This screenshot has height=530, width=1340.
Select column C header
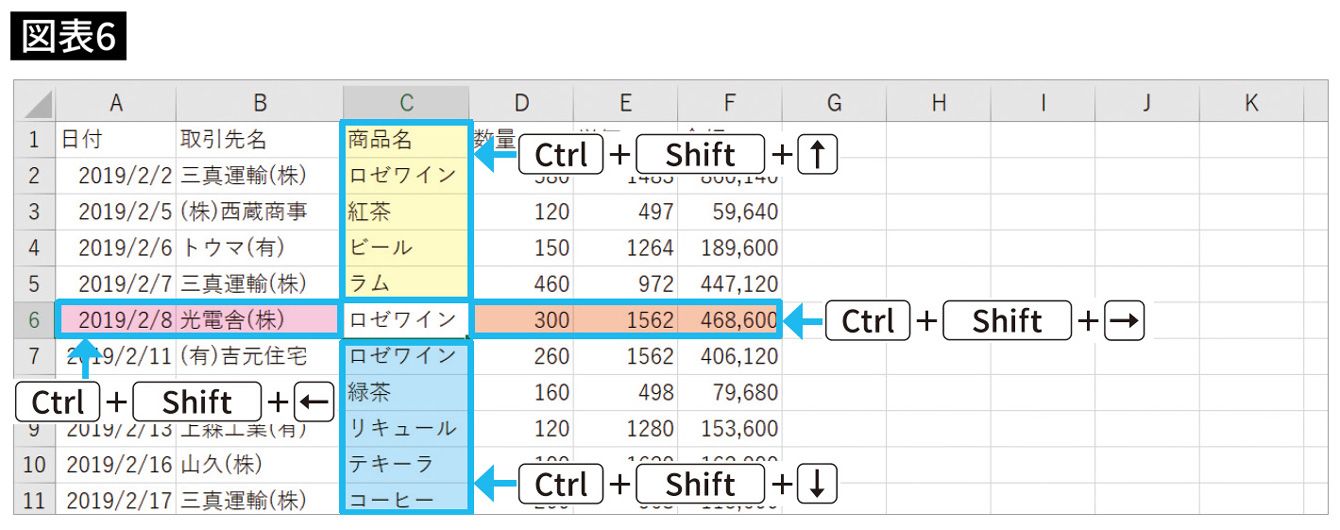click(406, 103)
